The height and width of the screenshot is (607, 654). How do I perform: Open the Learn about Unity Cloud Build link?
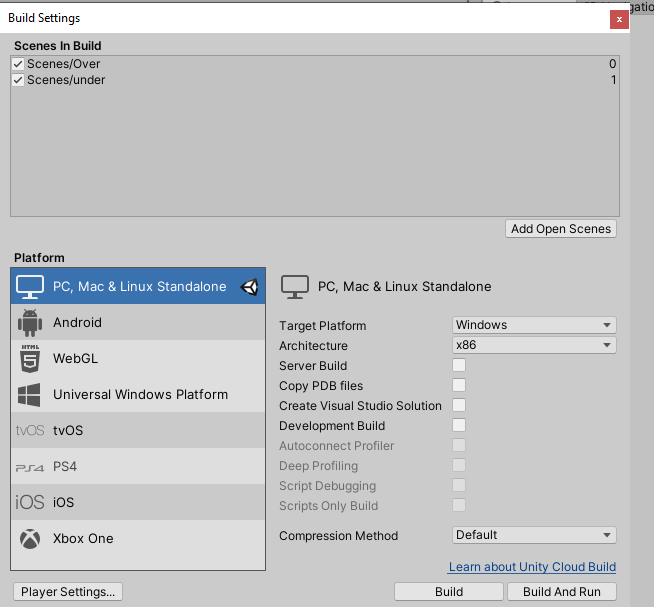532,567
